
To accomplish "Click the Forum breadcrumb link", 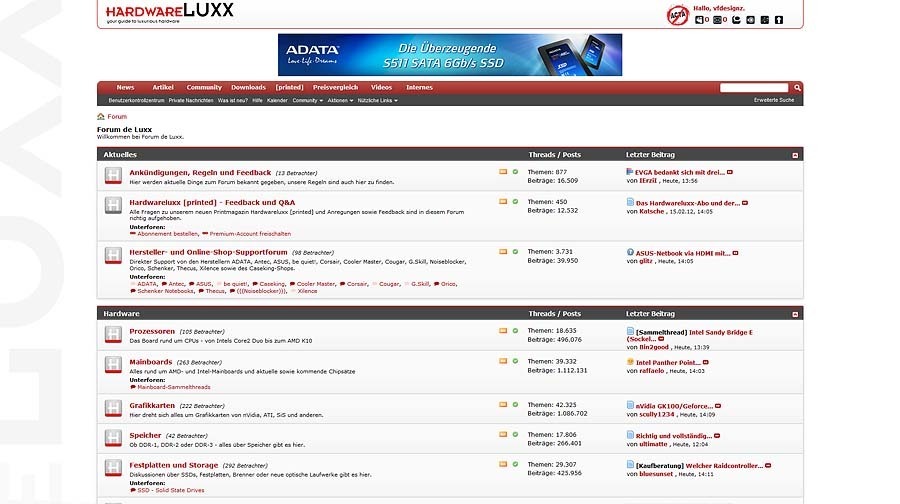I will pos(117,117).
